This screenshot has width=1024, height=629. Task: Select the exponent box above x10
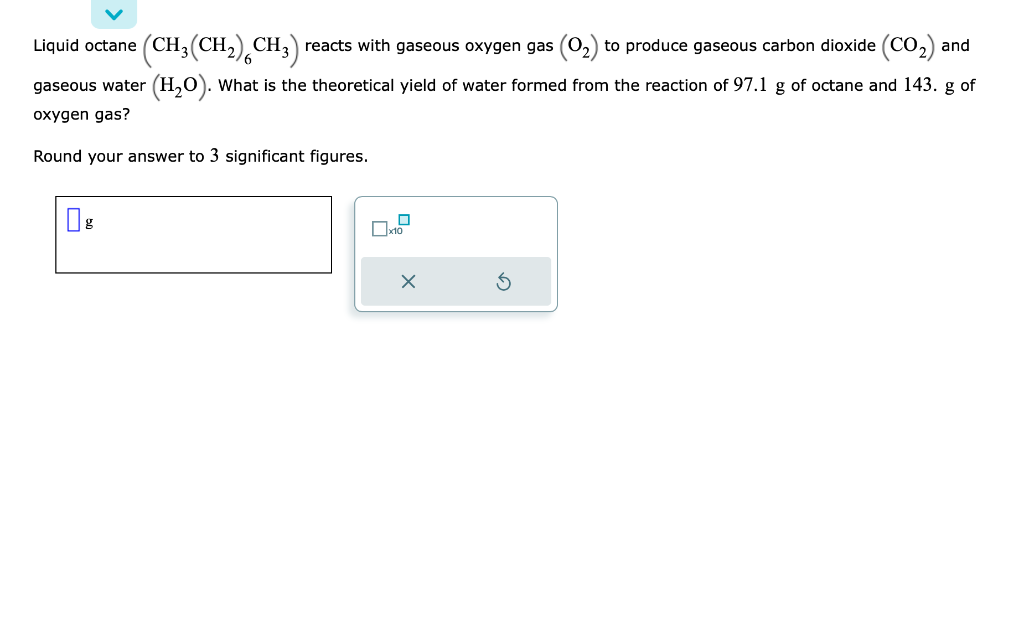tap(403, 219)
